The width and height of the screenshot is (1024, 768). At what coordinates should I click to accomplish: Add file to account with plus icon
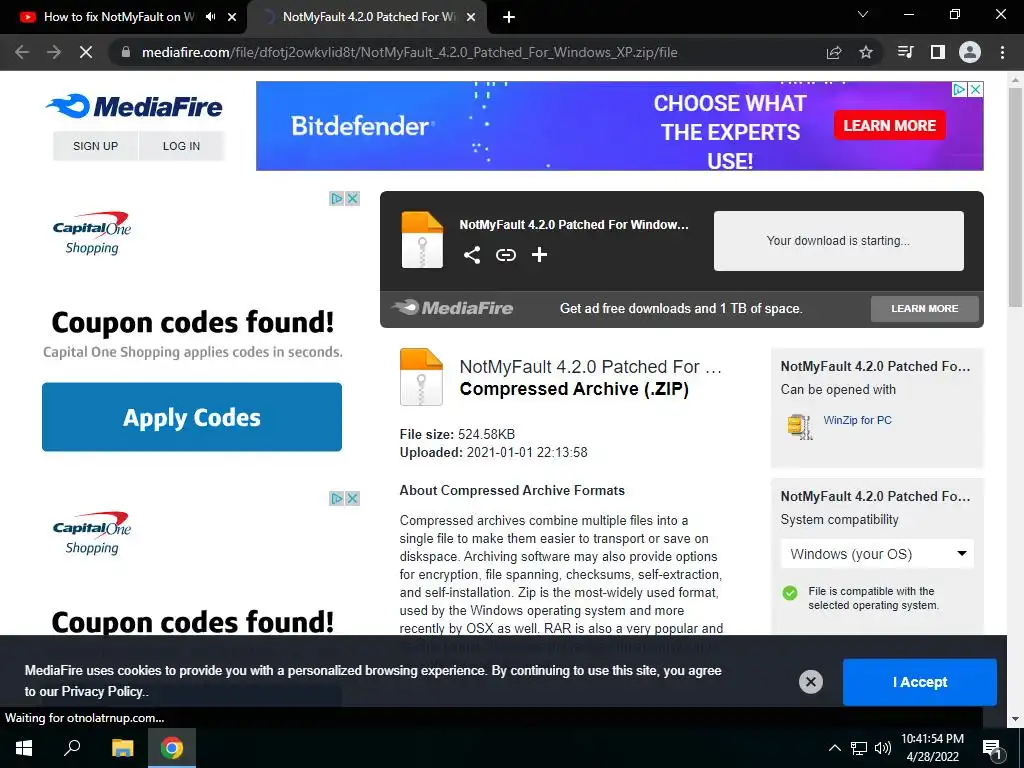tap(539, 255)
